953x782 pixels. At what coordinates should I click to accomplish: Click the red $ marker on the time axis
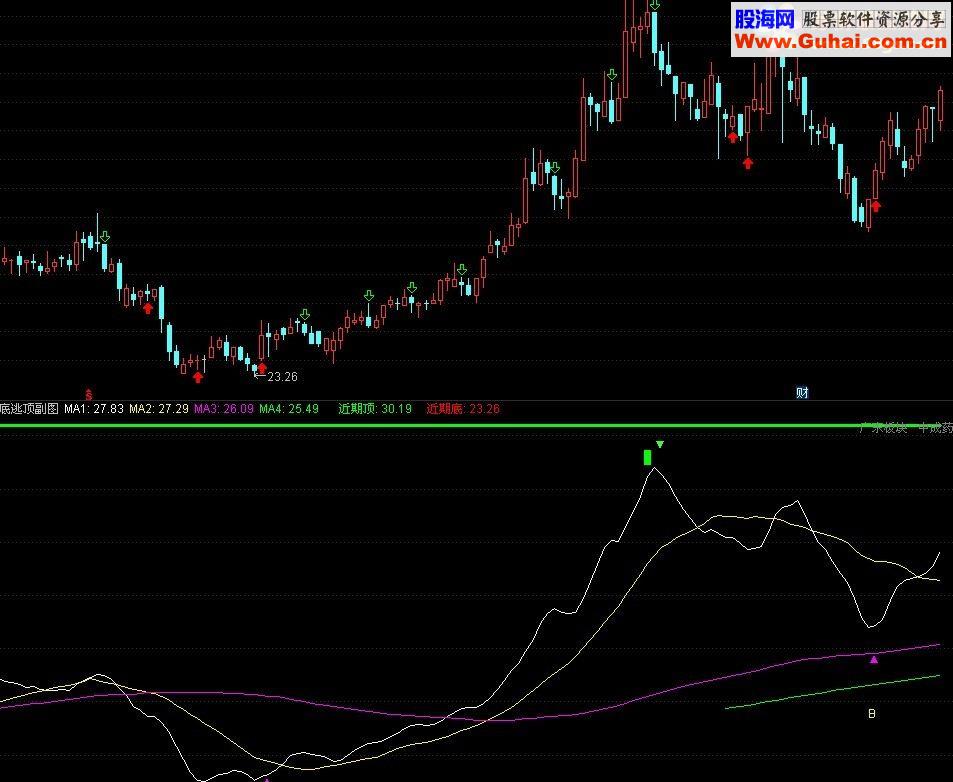89,394
